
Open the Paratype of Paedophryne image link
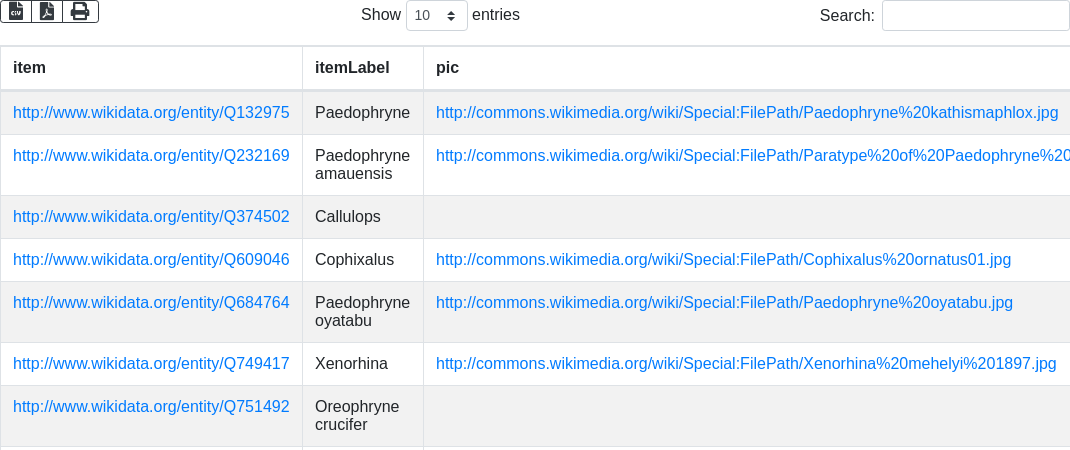coord(752,156)
